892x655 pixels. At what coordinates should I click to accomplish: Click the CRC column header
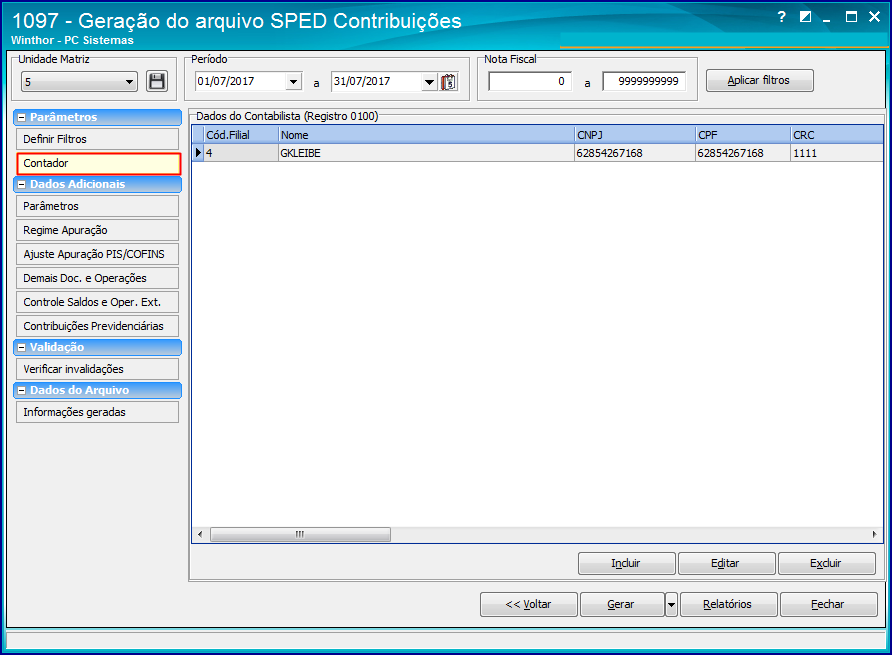click(837, 135)
